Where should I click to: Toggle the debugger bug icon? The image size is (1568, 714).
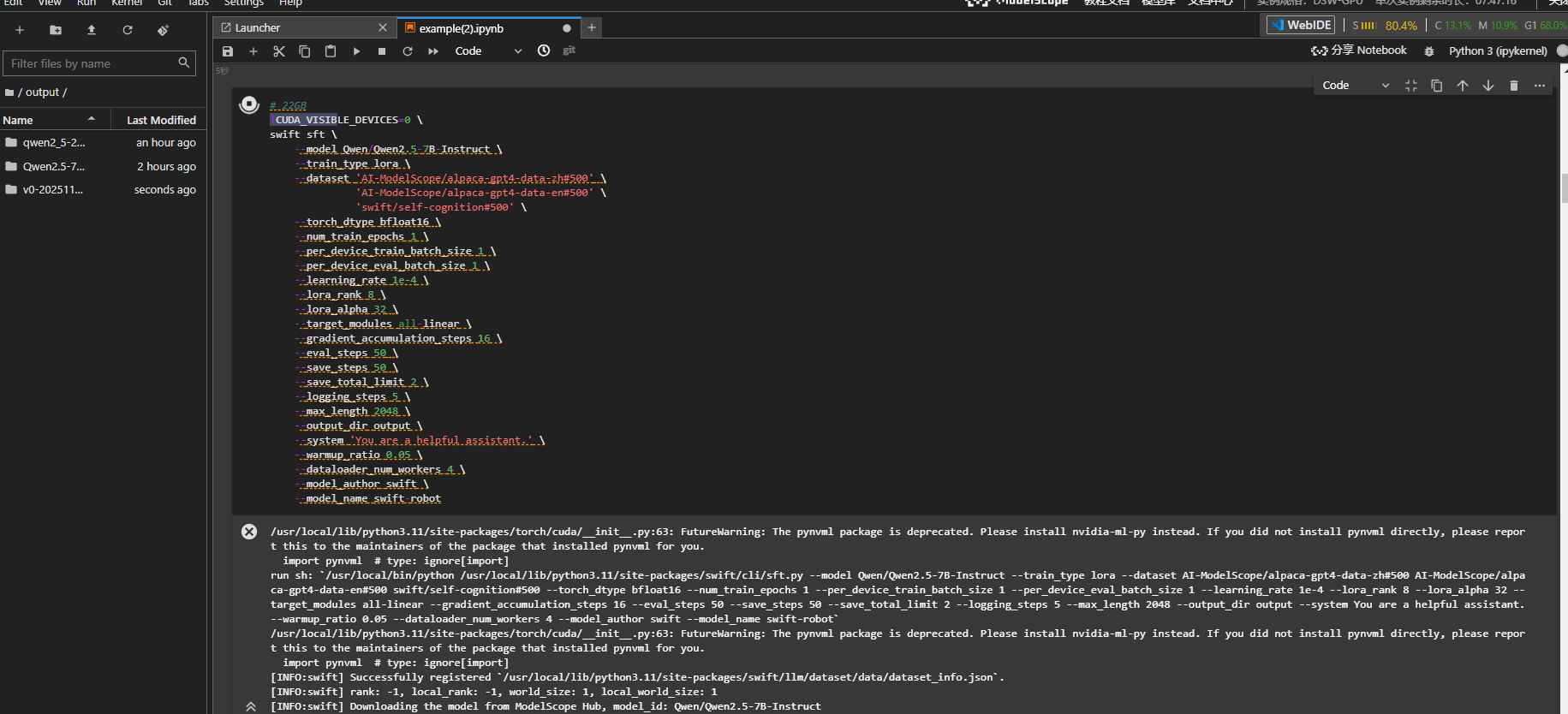tap(1429, 51)
